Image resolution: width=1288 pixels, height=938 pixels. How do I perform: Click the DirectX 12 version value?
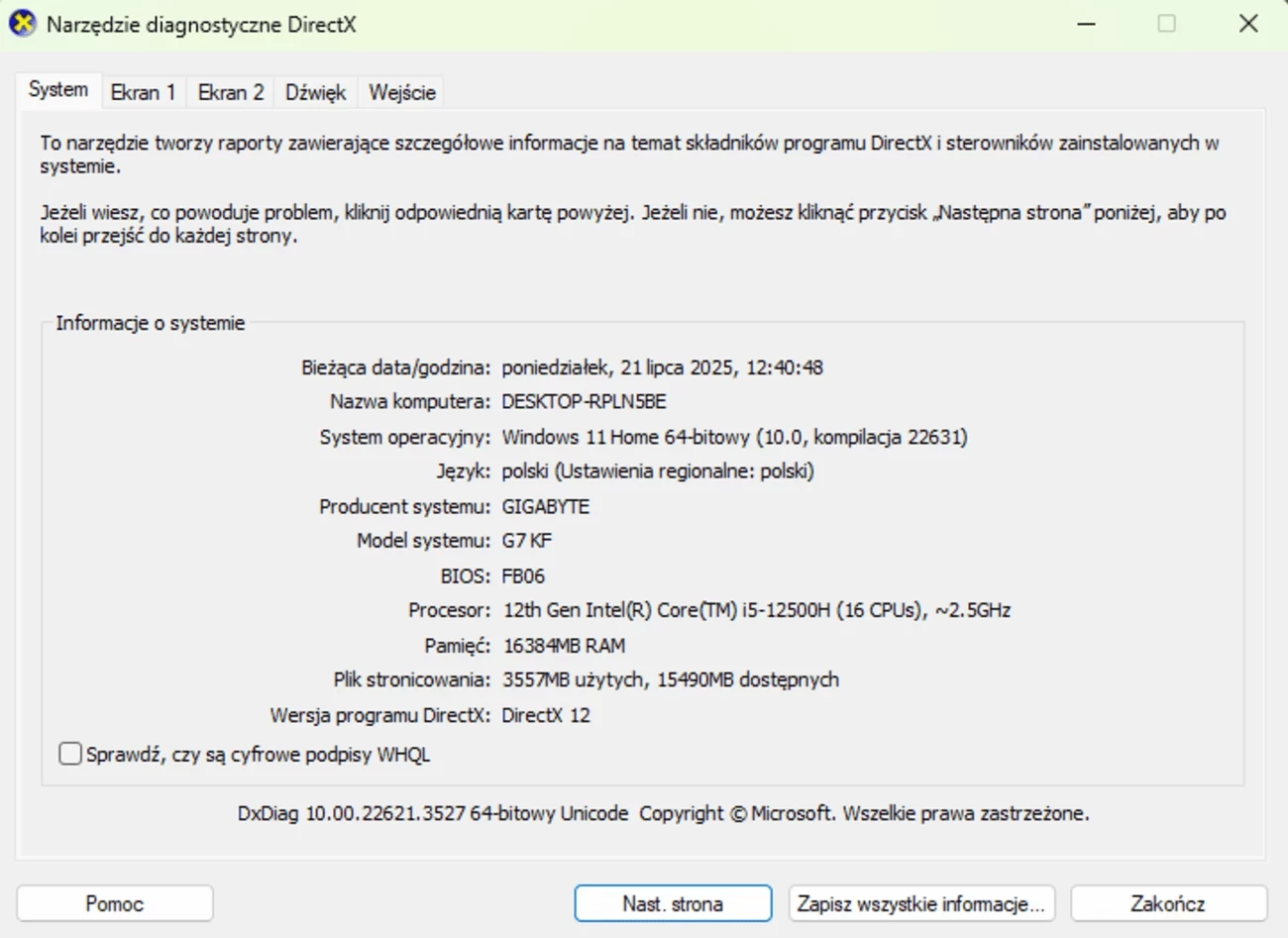(x=546, y=715)
